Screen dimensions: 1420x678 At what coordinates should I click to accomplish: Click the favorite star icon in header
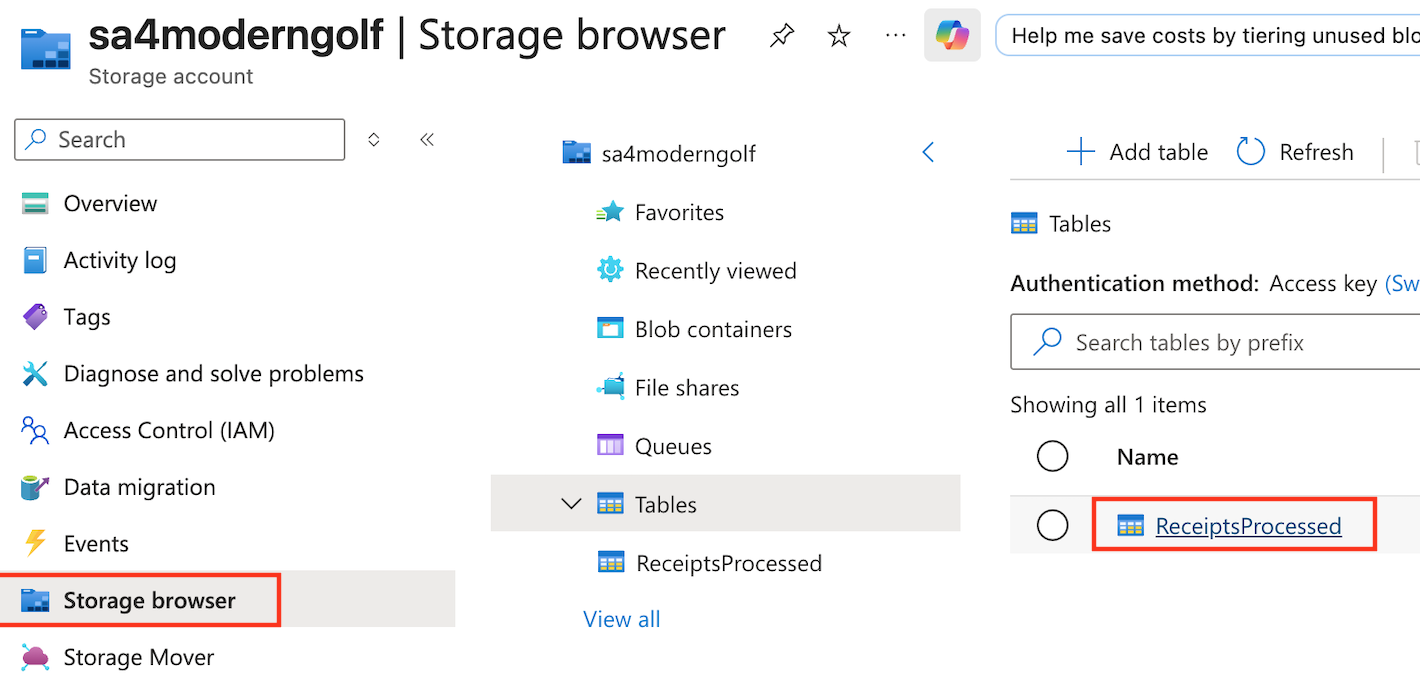[839, 37]
